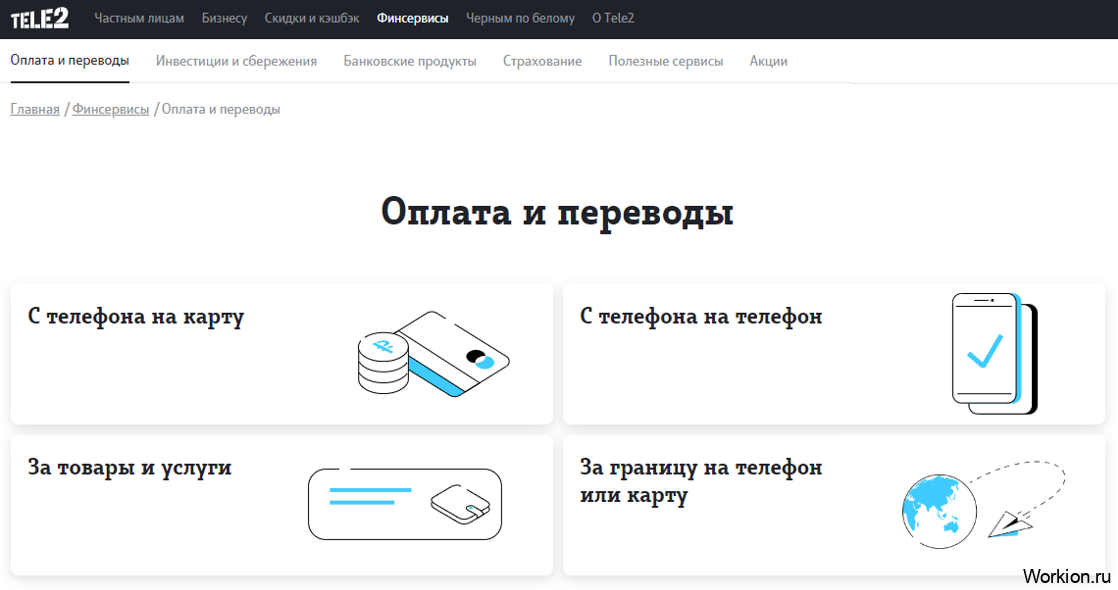The width and height of the screenshot is (1118, 590).
Task: Go to the Акции tab
Action: pyautogui.click(x=768, y=61)
